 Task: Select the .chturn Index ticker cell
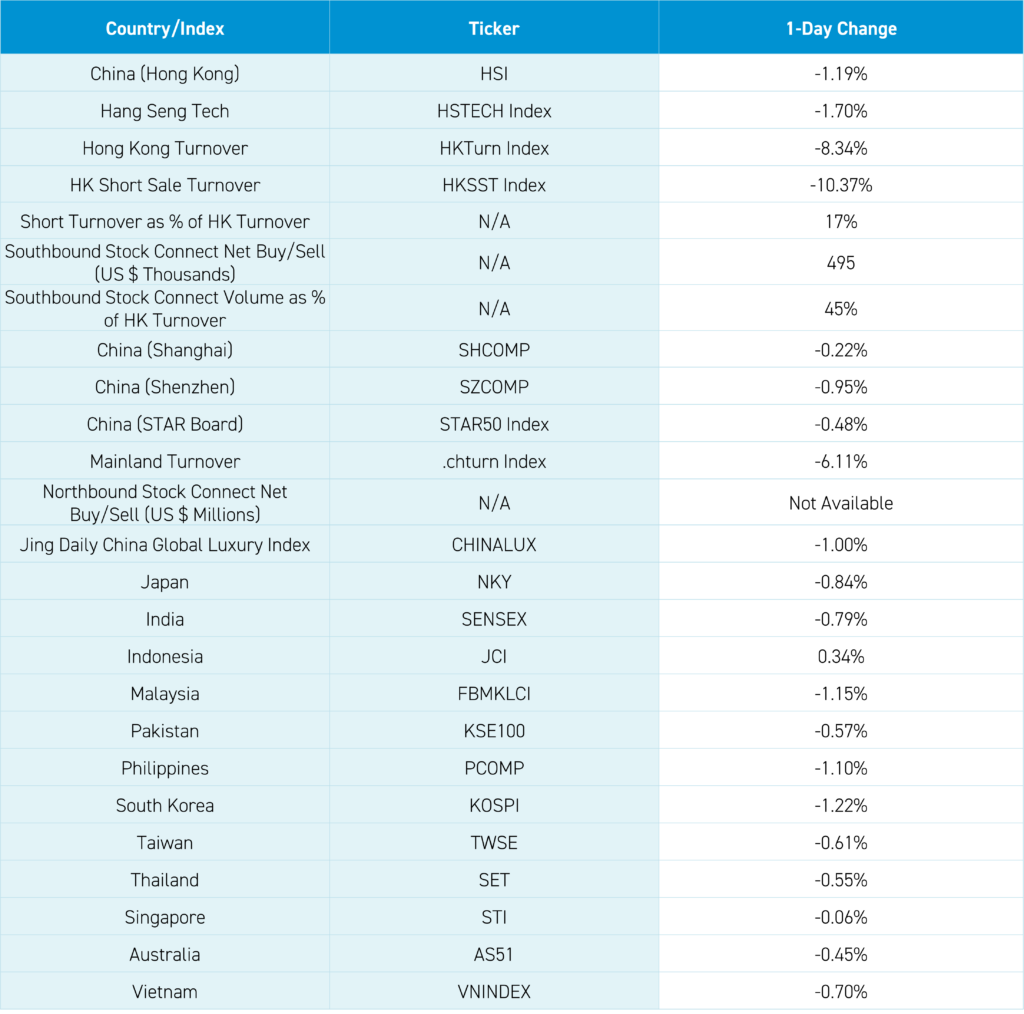point(494,461)
